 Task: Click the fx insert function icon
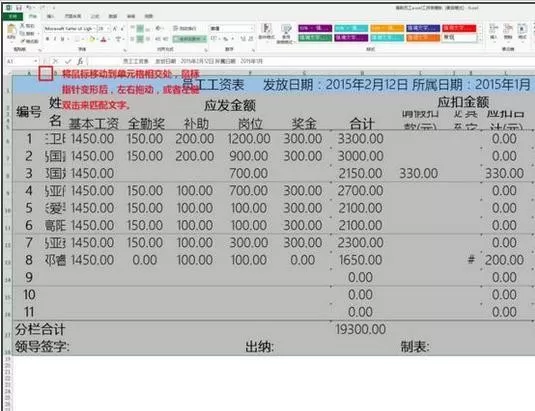pos(80,61)
